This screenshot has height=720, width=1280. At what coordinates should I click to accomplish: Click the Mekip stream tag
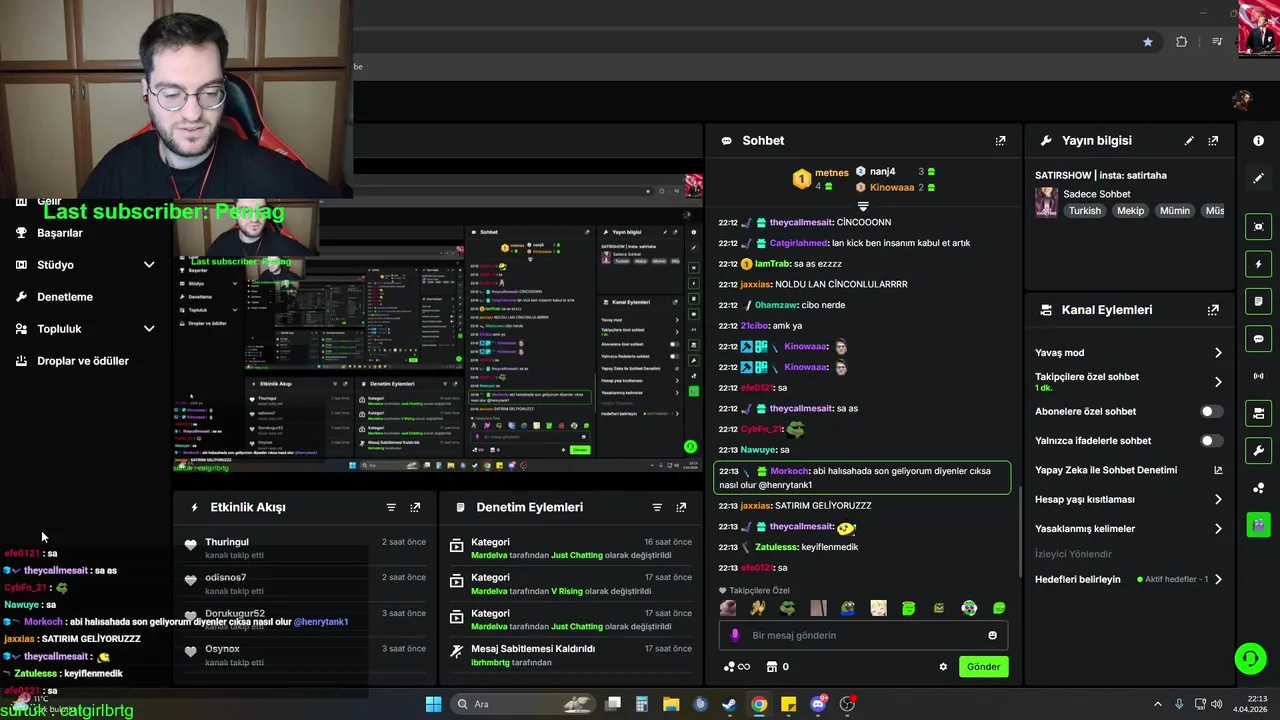click(x=1130, y=211)
